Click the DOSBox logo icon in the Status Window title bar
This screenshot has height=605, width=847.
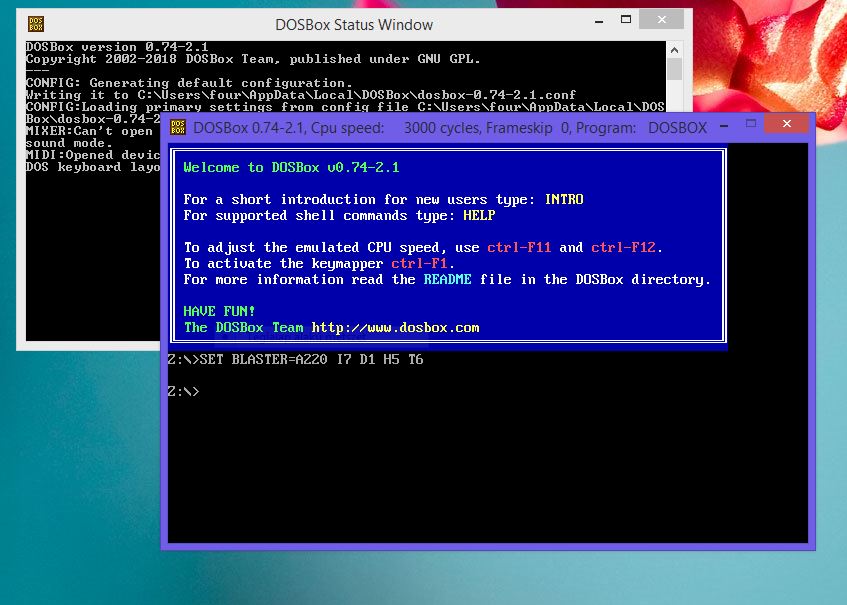click(38, 24)
